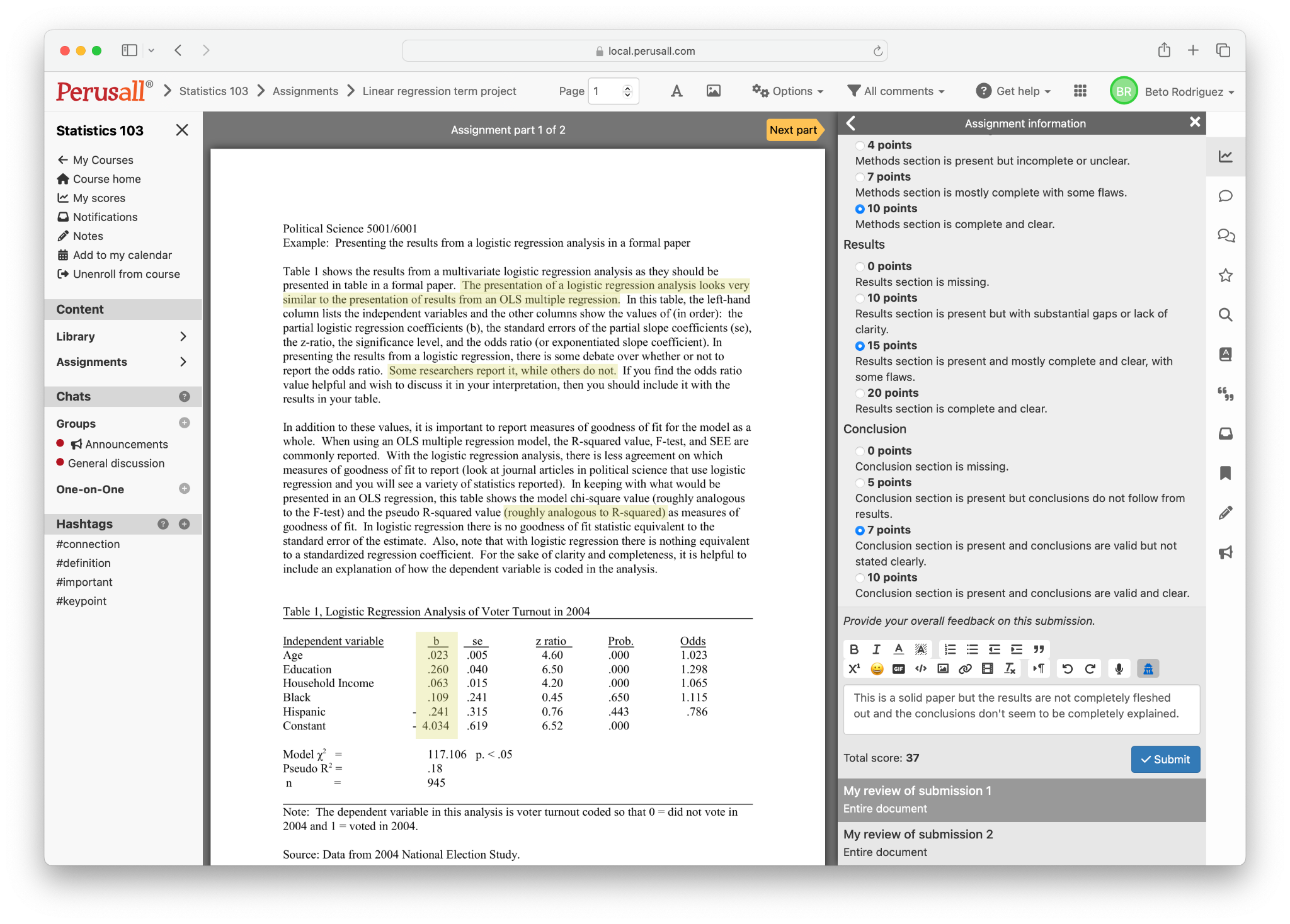Insert an emoji into the feedback

point(876,668)
